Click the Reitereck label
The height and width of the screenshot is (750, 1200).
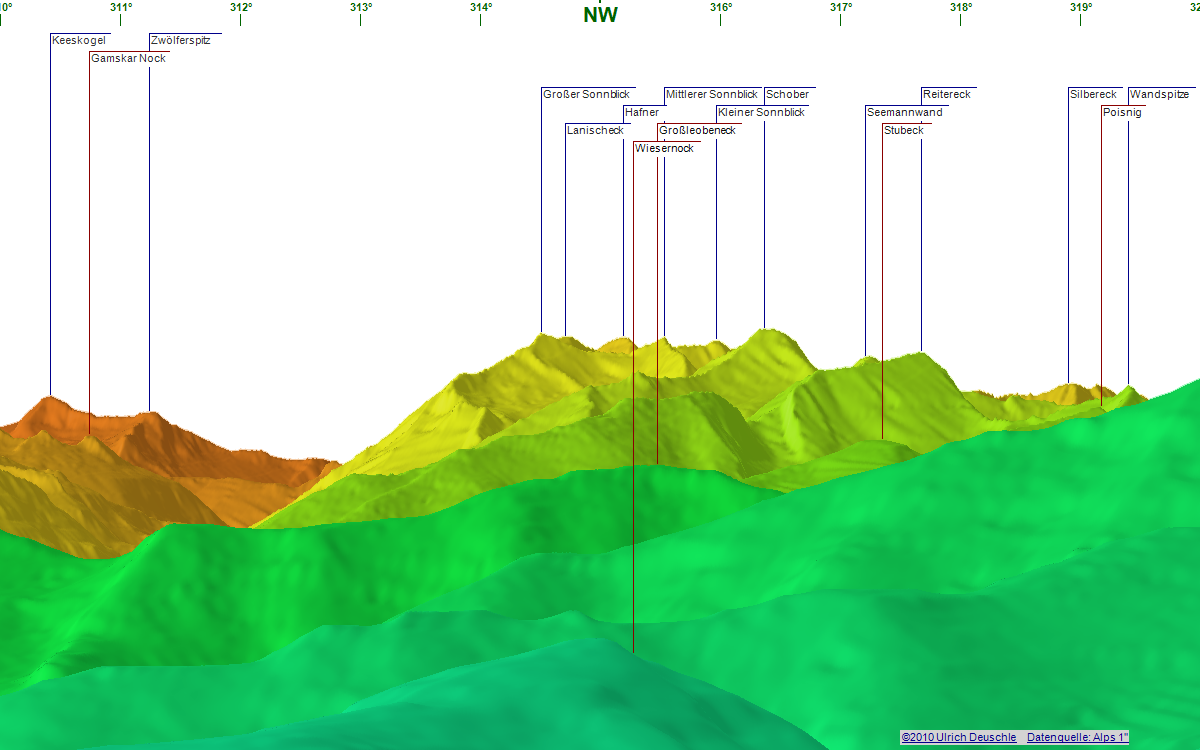click(947, 95)
